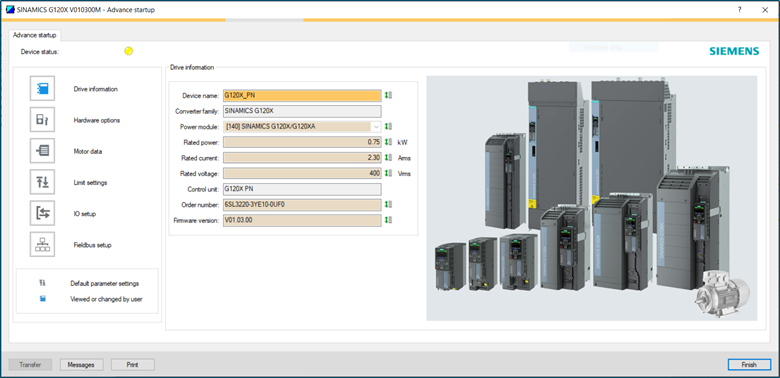Click the kW unit label
The height and width of the screenshot is (378, 780).
[x=402, y=142]
